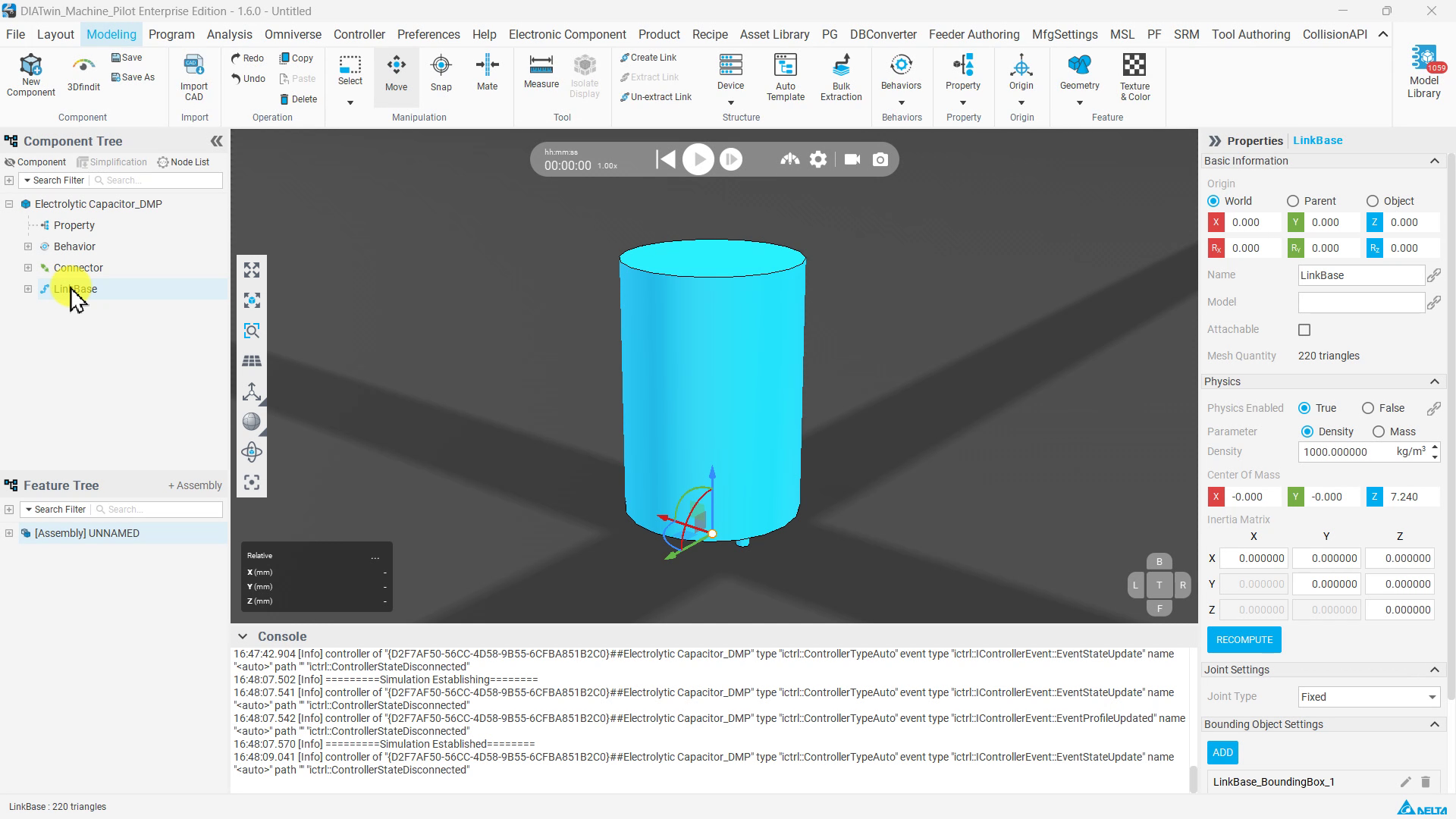Image resolution: width=1456 pixels, height=819 pixels.
Task: Open the Feeder Authoring menu tab
Action: pos(974,34)
